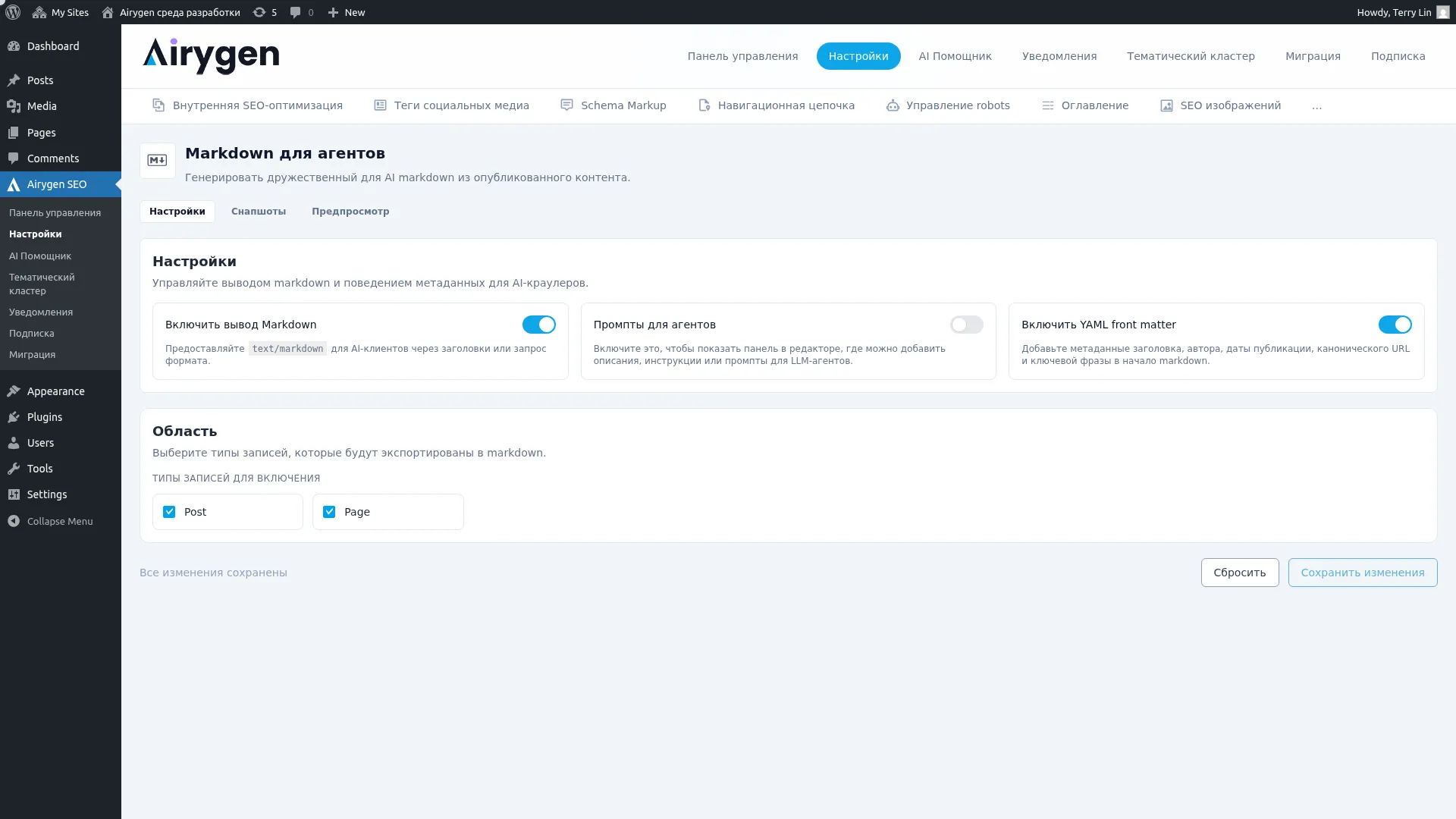Click "Все изменения сохранены" status text
Viewport: 1456px width, 819px height.
(213, 573)
